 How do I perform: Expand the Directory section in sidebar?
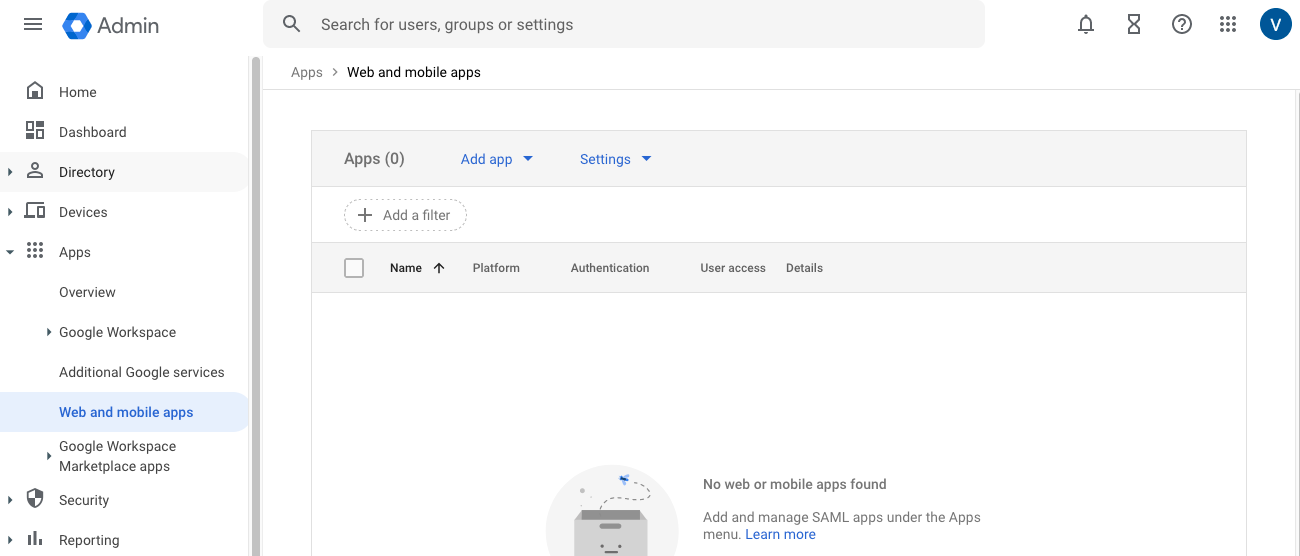click(10, 172)
